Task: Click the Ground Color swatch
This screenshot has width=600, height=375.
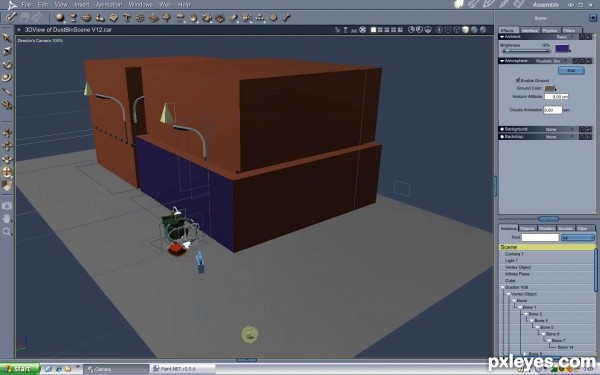Action: [x=549, y=88]
